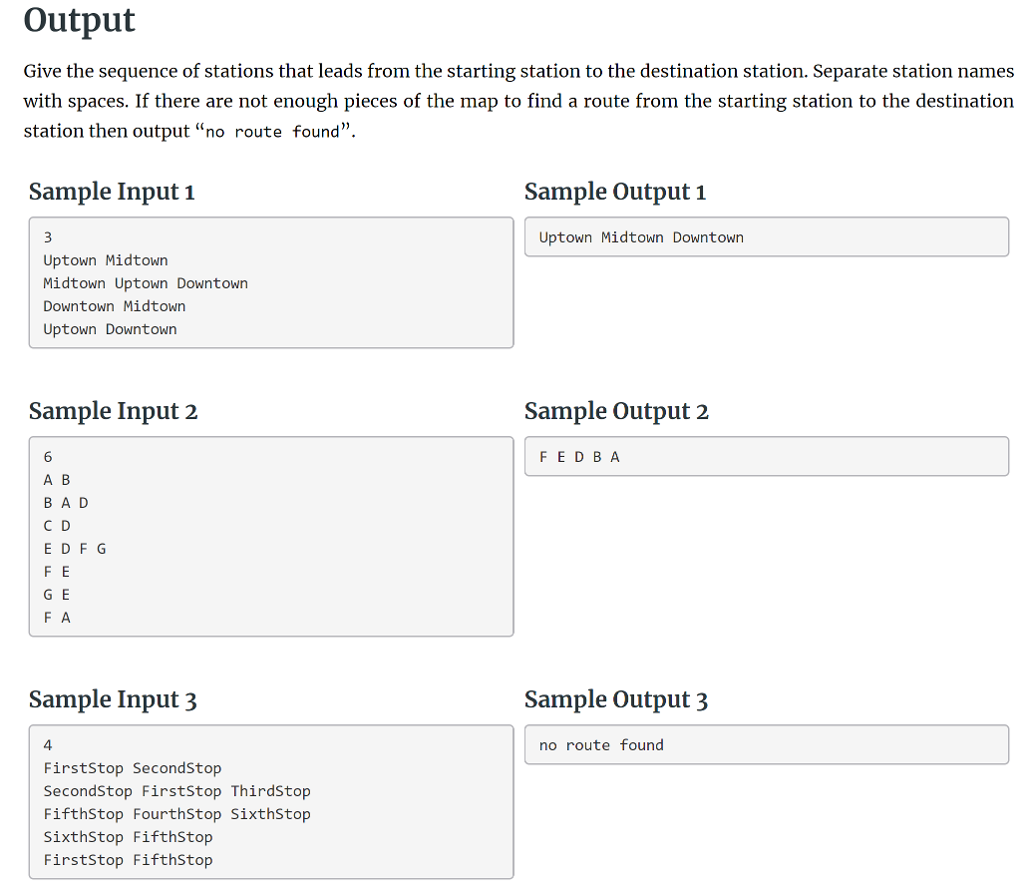Click the Sample Input 3 heading
Image resolution: width=1024 pixels, height=893 pixels.
tap(113, 699)
